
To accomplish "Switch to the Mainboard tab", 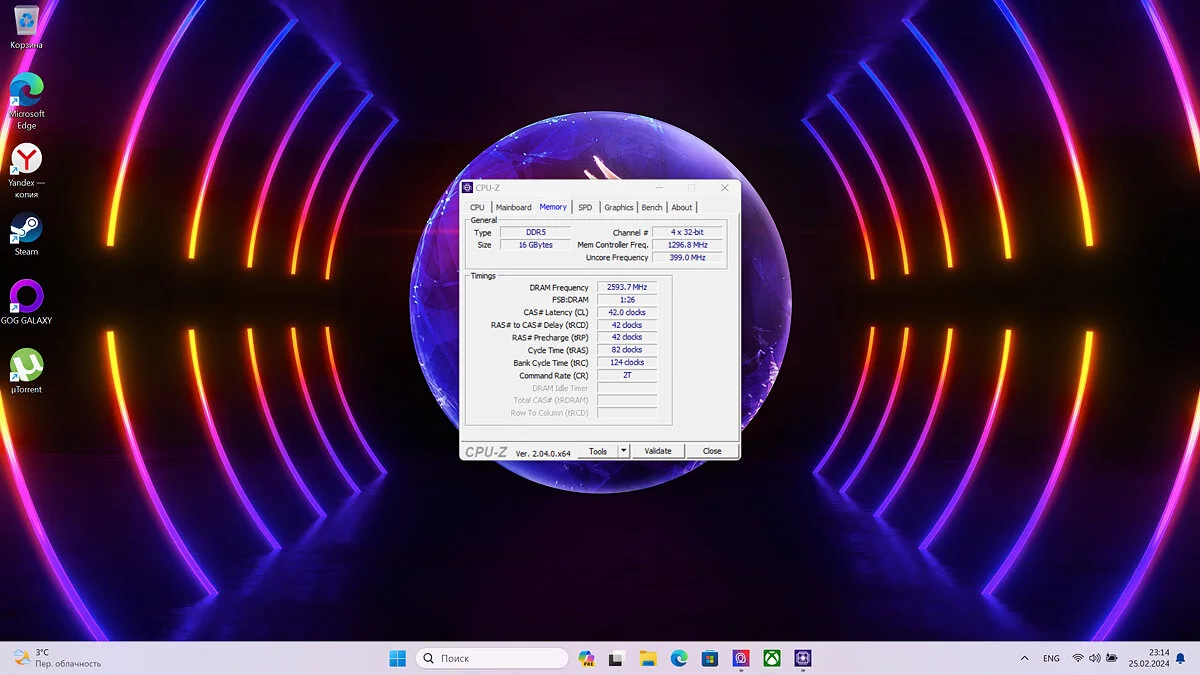I will (x=513, y=207).
